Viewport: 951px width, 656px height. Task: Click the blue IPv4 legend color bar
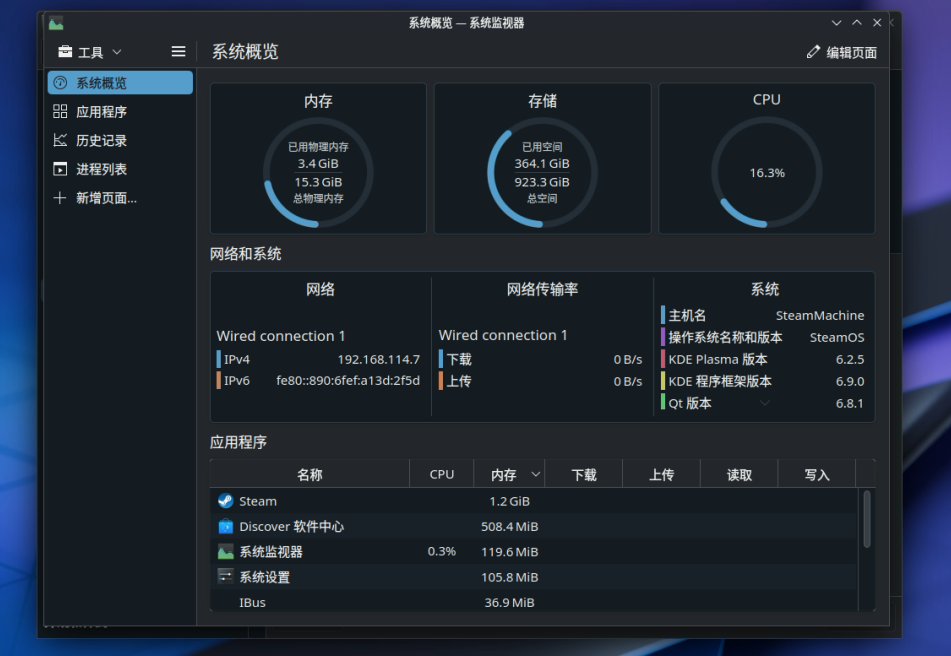click(218, 360)
